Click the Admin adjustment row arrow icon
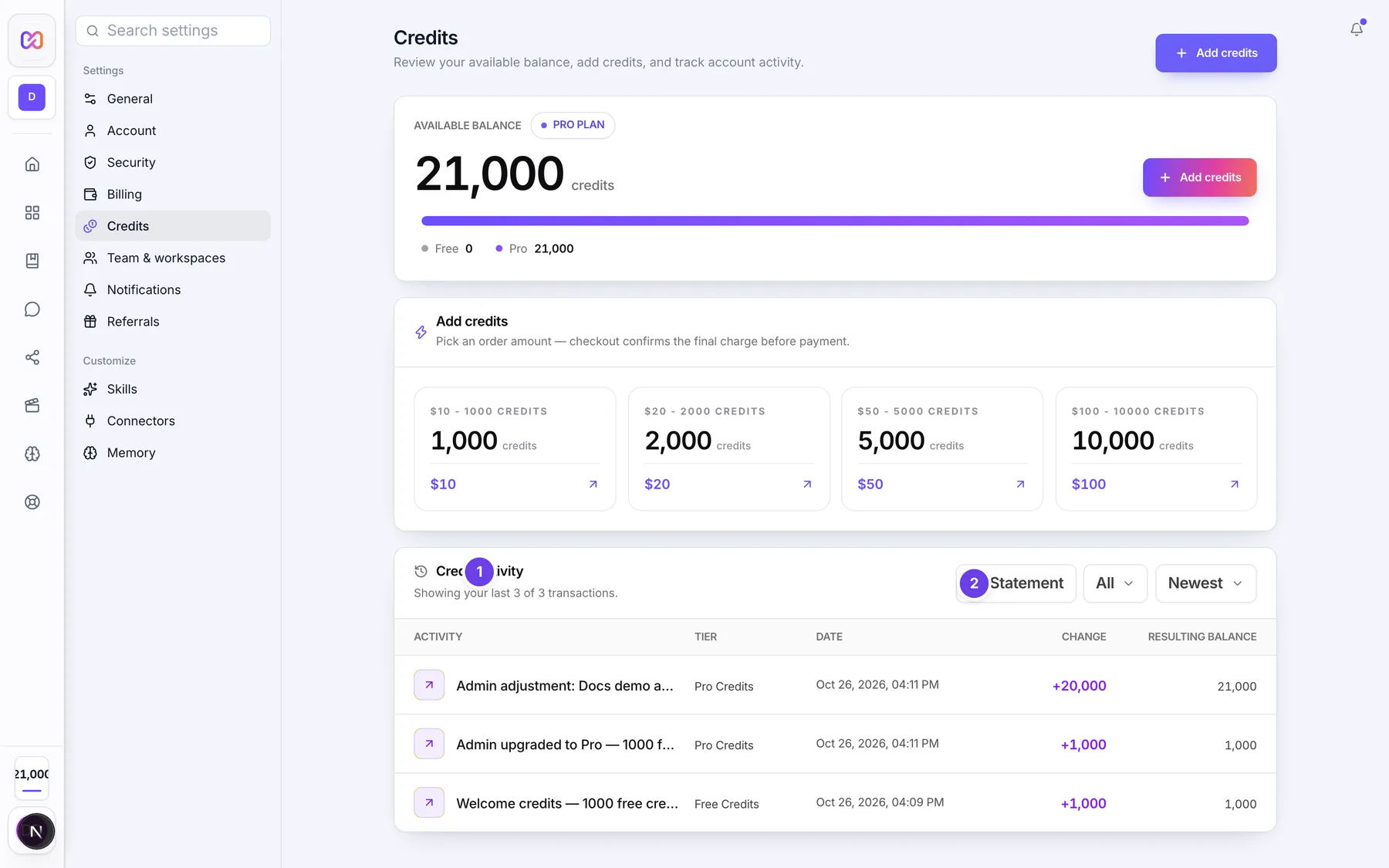1389x868 pixels. [x=429, y=684]
